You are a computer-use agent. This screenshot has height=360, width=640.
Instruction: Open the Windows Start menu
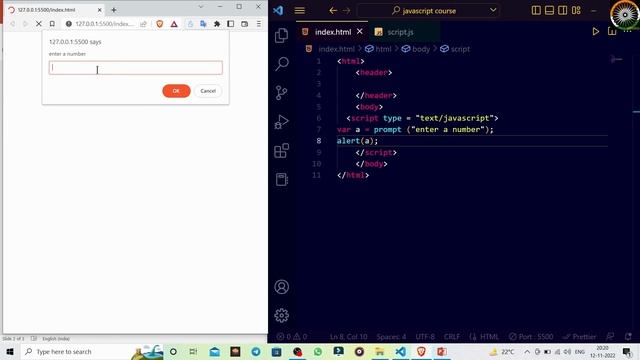tap(10, 351)
